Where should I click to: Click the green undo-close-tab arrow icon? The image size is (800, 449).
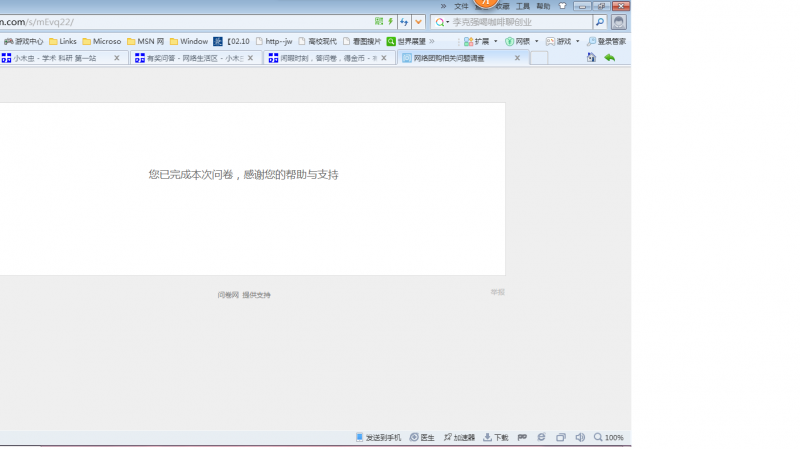point(610,58)
